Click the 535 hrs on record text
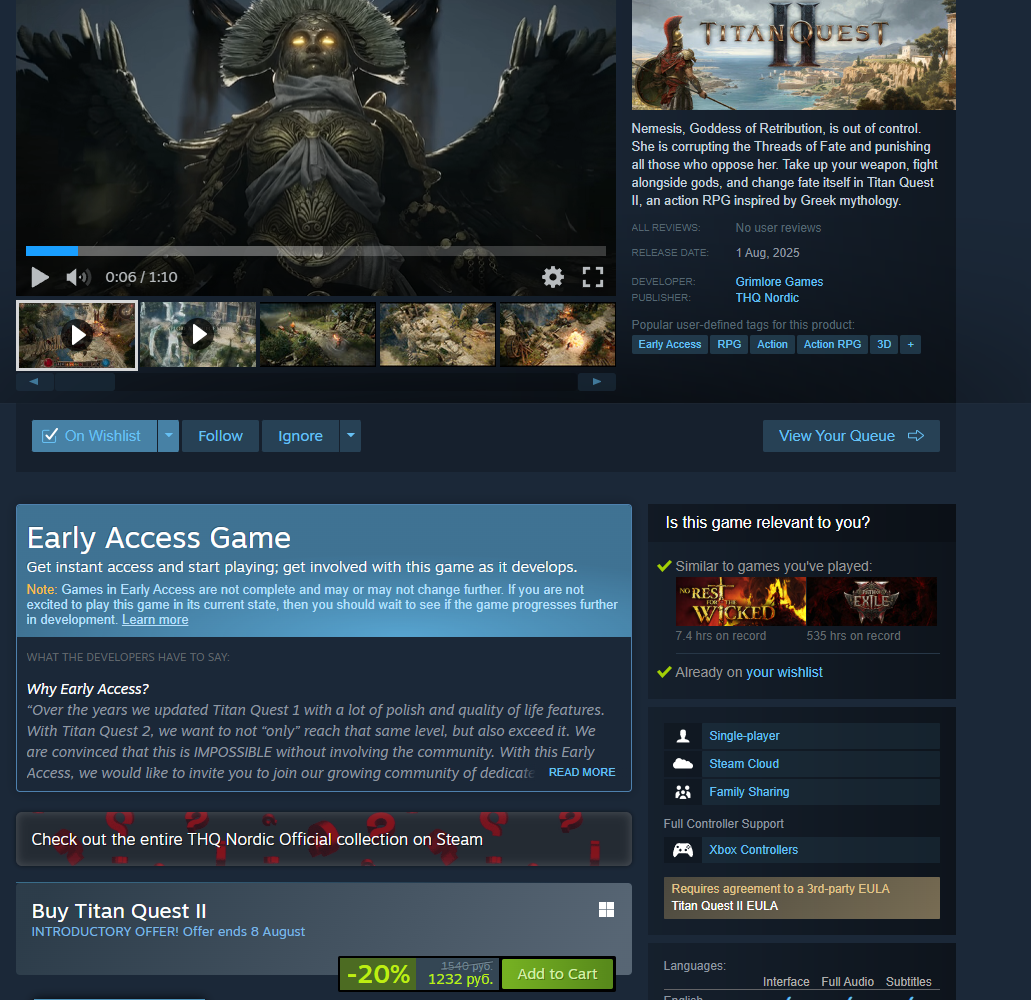This screenshot has width=1031, height=1000. click(x=853, y=636)
